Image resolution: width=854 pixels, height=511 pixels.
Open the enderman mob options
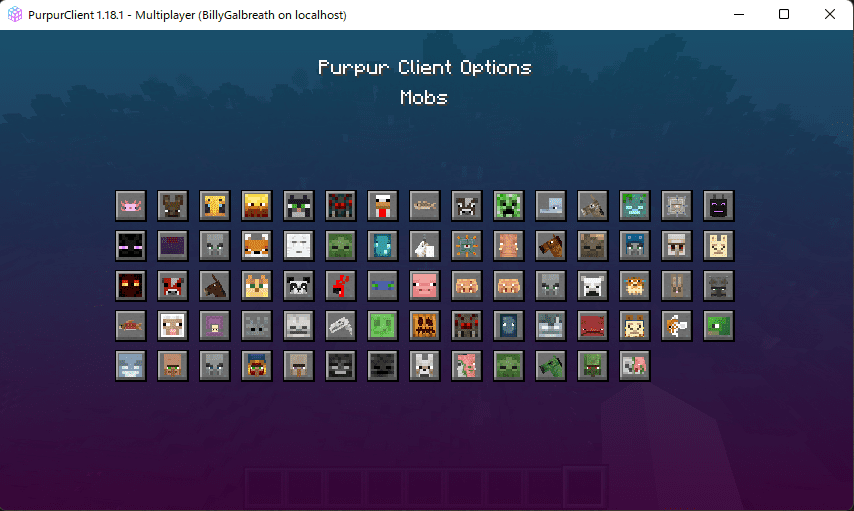[131, 245]
